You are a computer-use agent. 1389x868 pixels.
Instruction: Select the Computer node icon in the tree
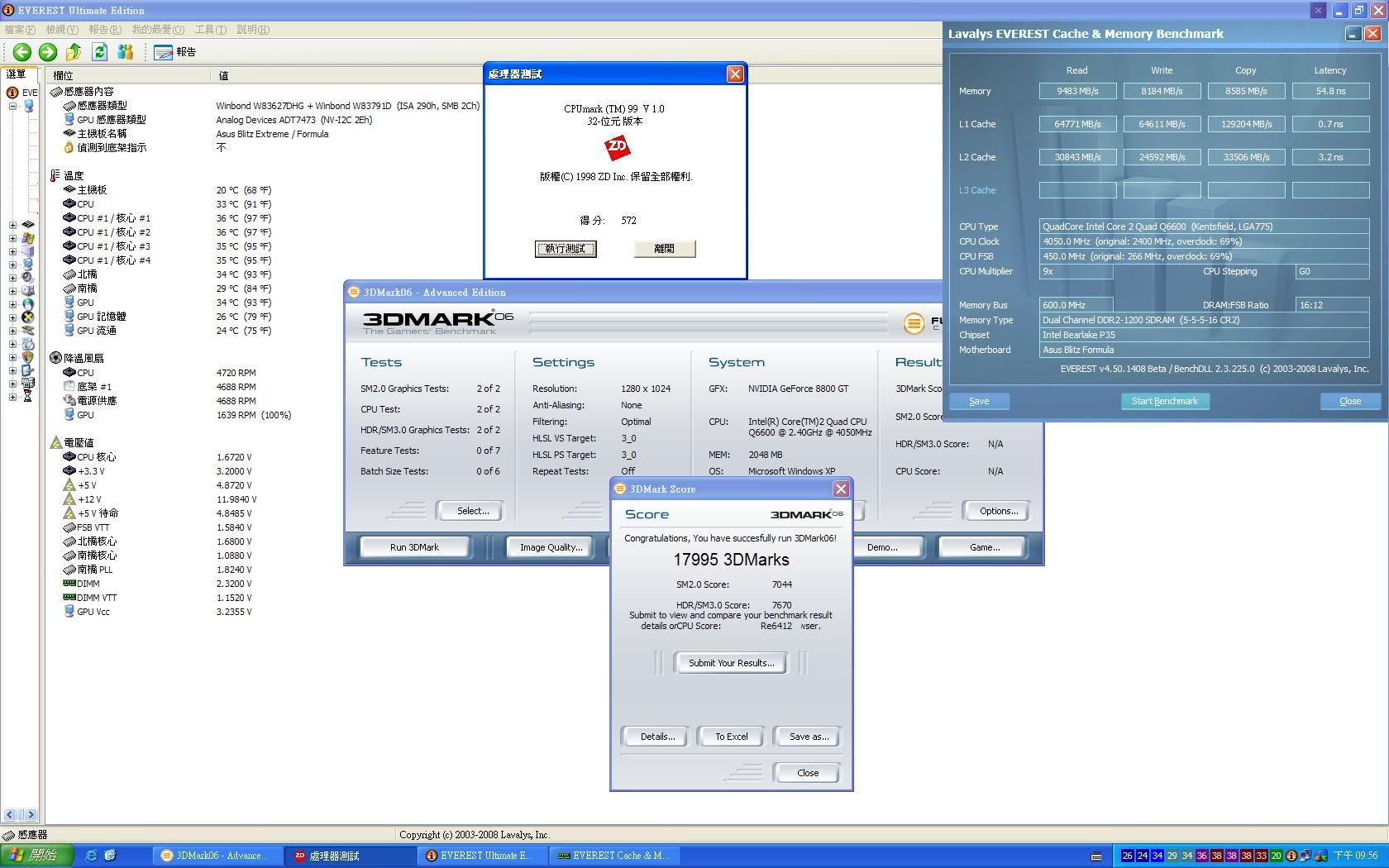click(x=28, y=106)
